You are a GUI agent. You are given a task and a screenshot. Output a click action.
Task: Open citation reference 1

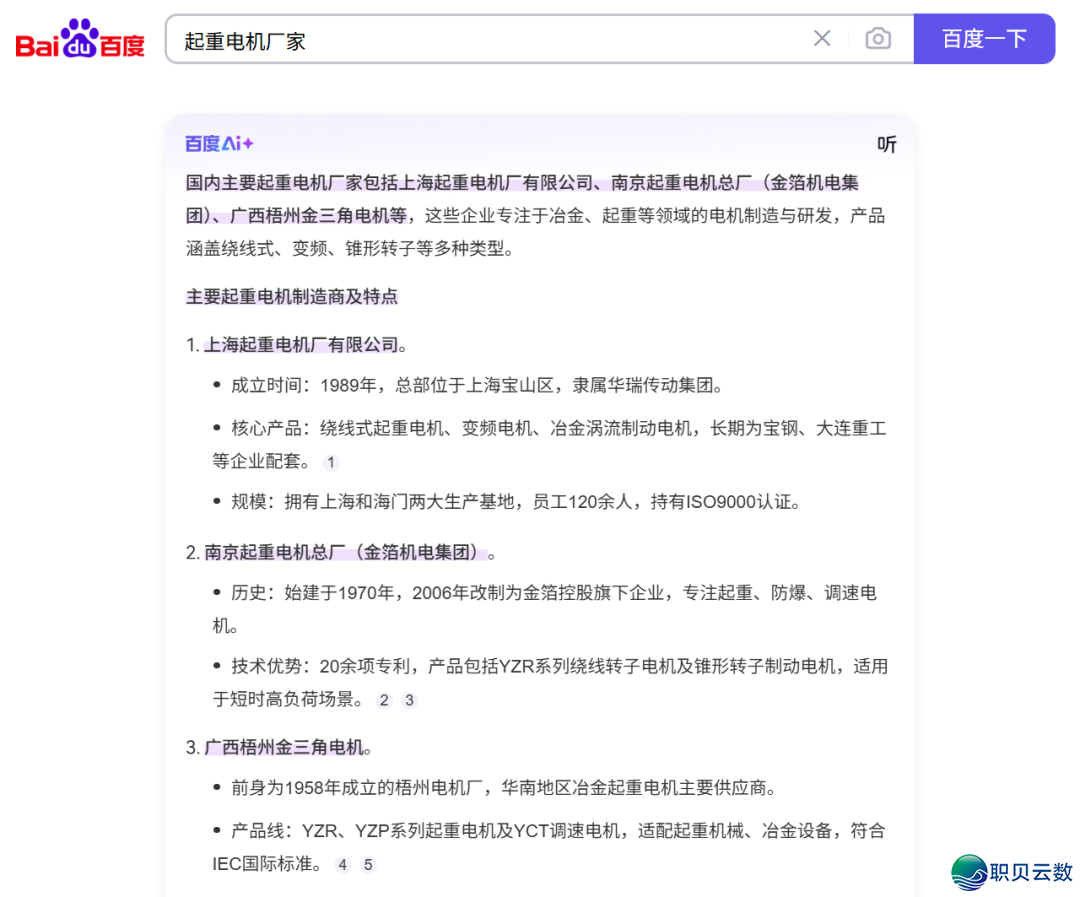click(x=331, y=462)
